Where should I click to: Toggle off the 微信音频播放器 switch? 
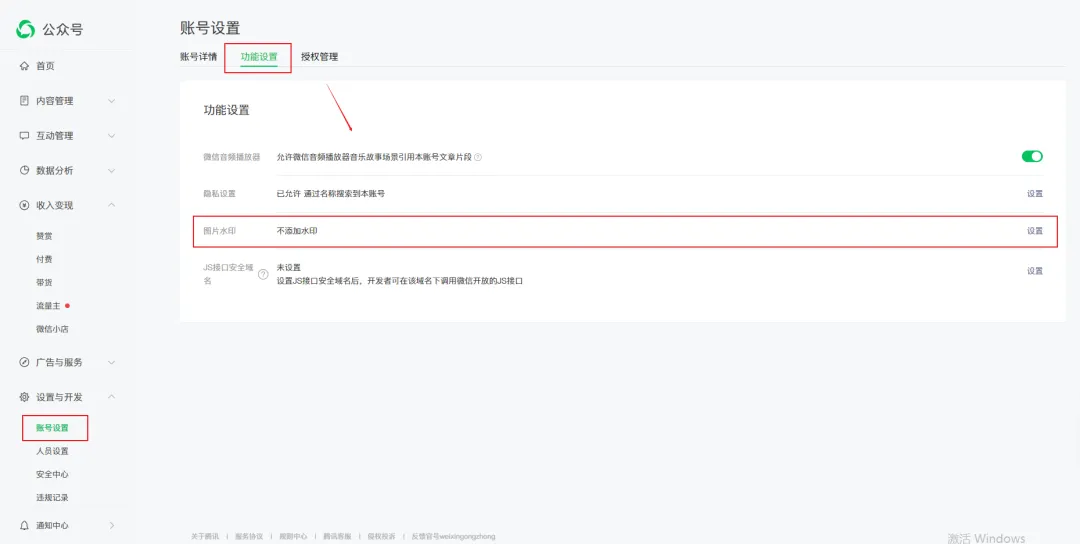1032,156
